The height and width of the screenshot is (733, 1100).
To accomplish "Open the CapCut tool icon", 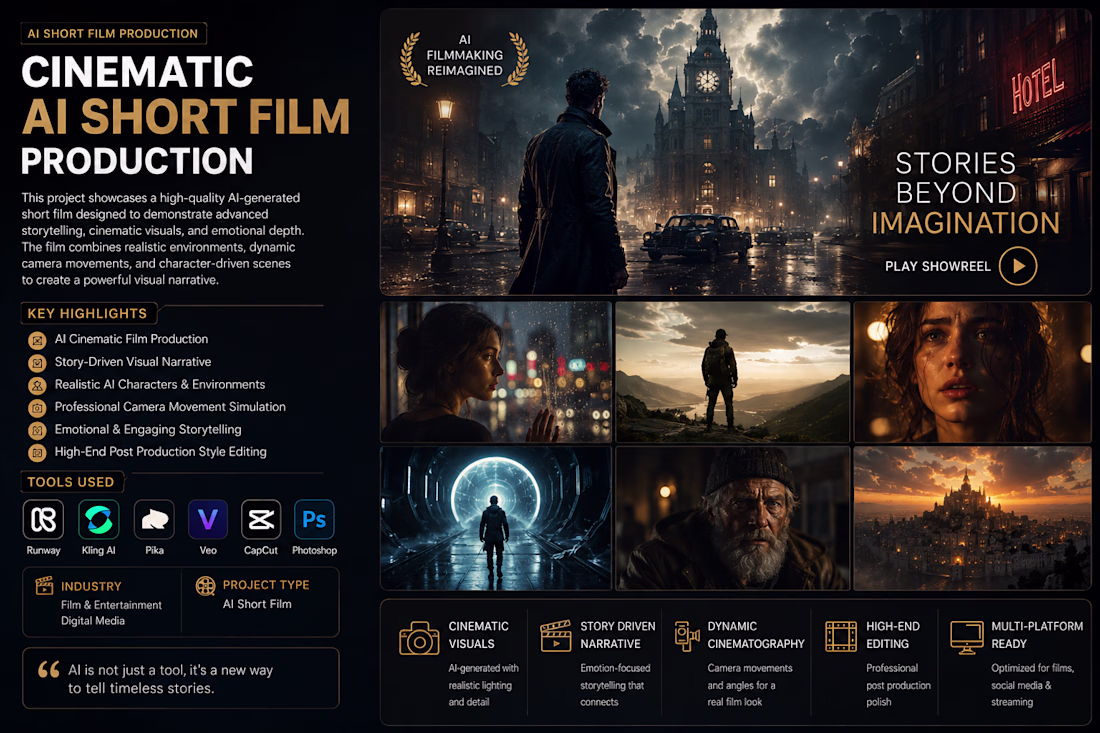I will click(261, 520).
